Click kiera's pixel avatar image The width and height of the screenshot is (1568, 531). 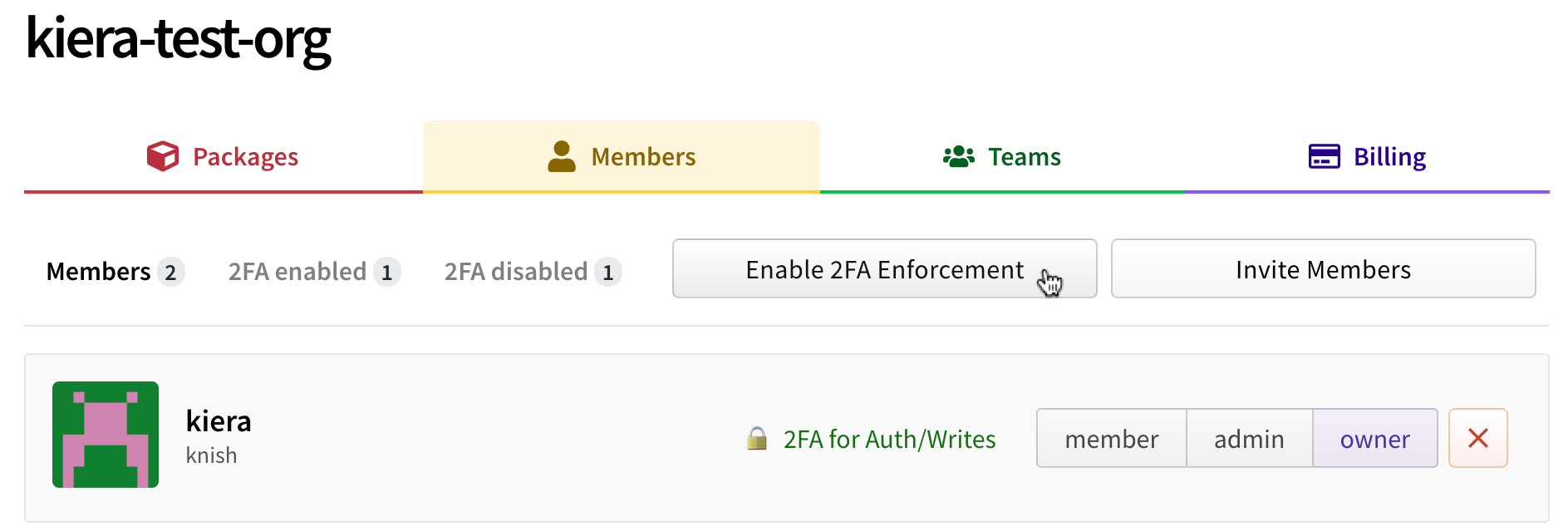click(106, 435)
